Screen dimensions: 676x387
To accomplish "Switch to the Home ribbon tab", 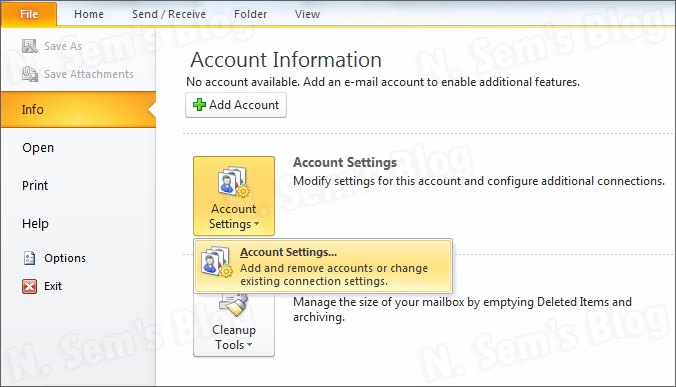I will point(89,14).
